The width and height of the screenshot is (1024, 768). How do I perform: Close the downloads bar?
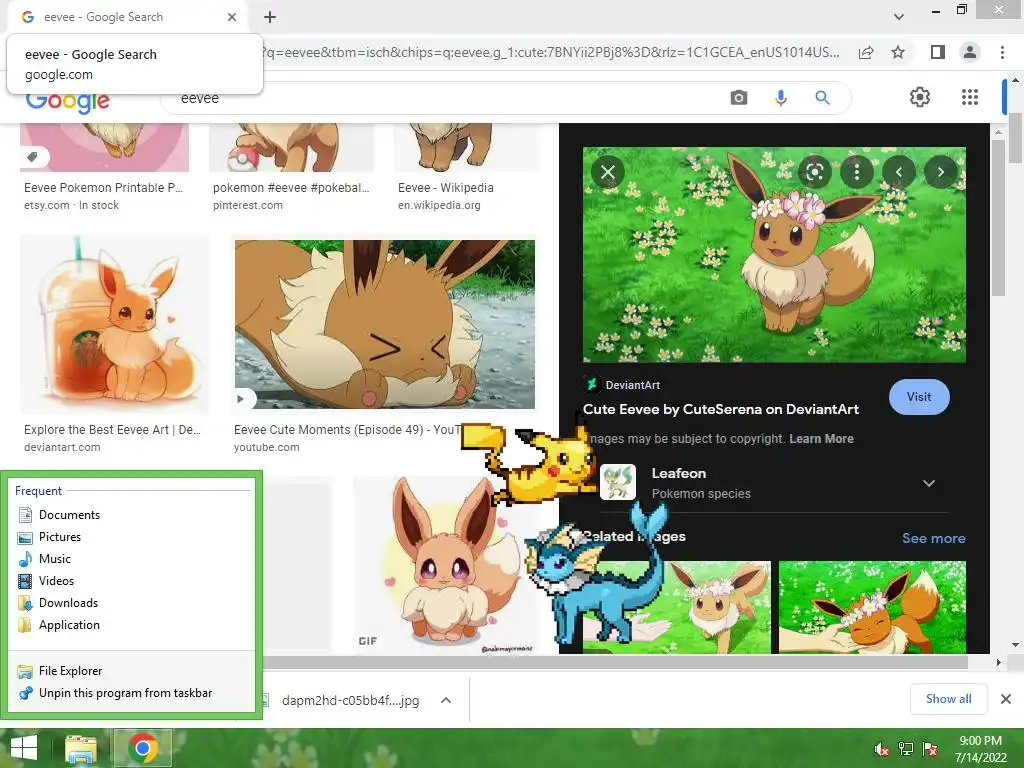(x=1006, y=699)
